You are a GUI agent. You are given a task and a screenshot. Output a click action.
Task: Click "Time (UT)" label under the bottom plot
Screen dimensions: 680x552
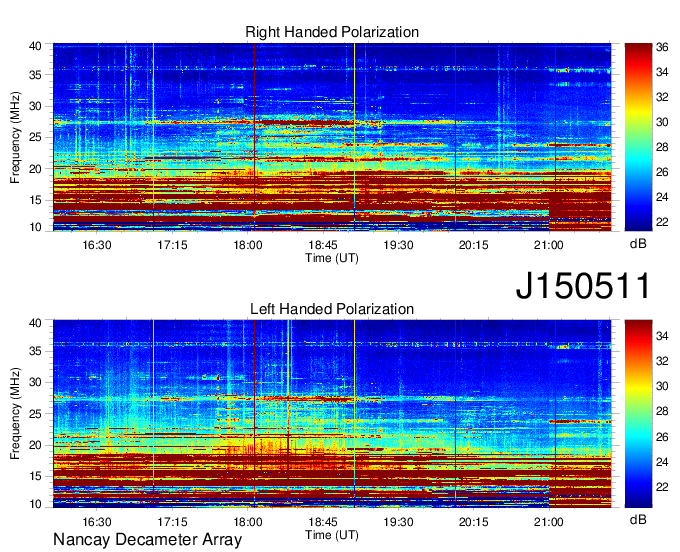tap(332, 535)
